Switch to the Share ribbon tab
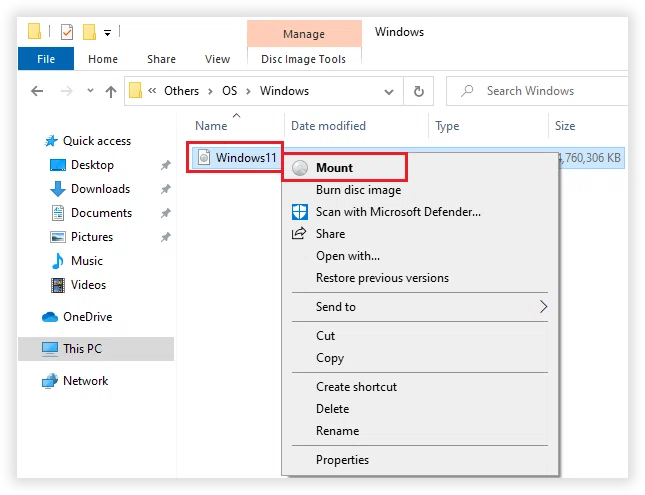 tap(161, 59)
